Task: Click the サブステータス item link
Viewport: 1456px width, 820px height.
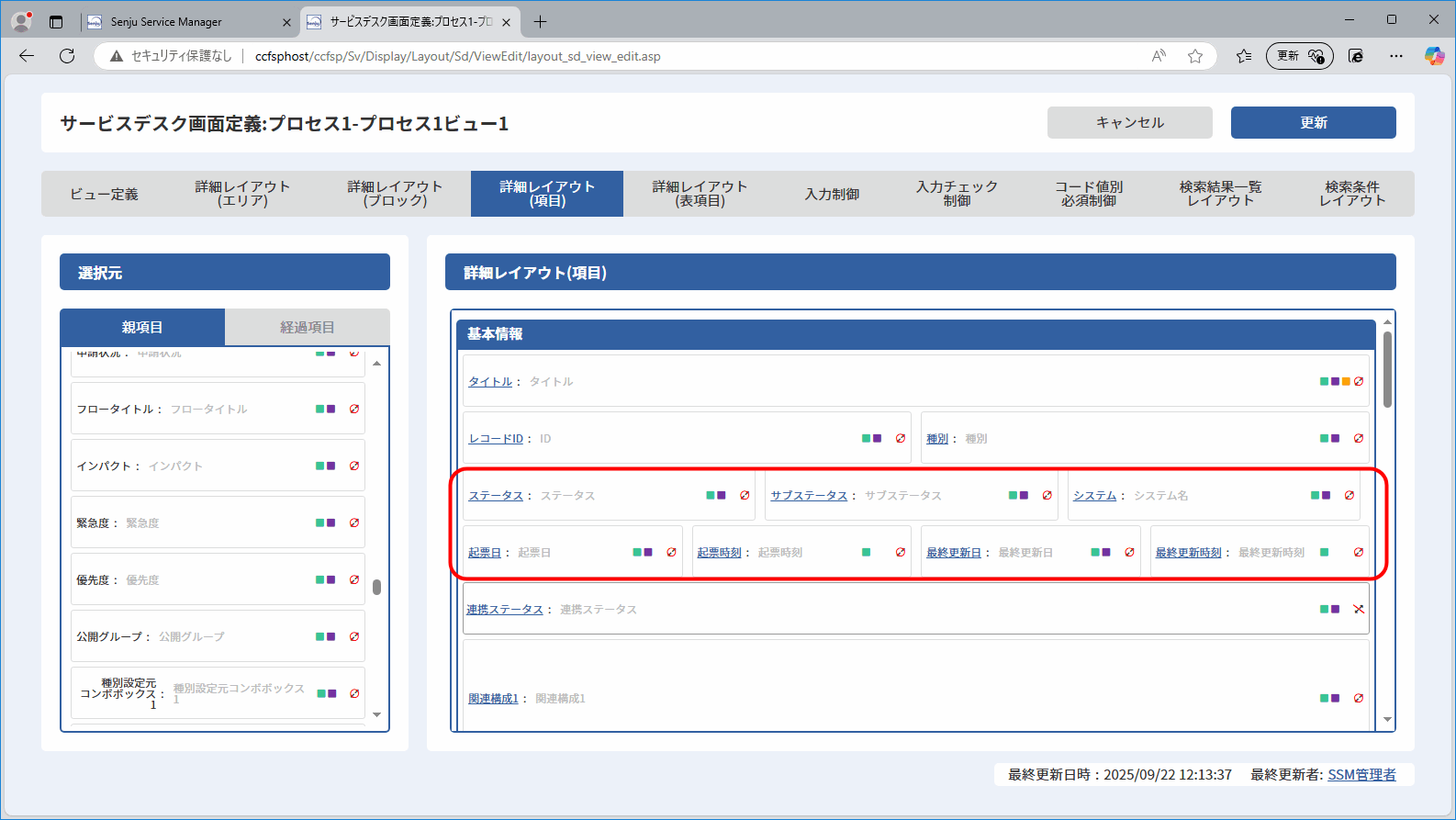Action: [809, 495]
